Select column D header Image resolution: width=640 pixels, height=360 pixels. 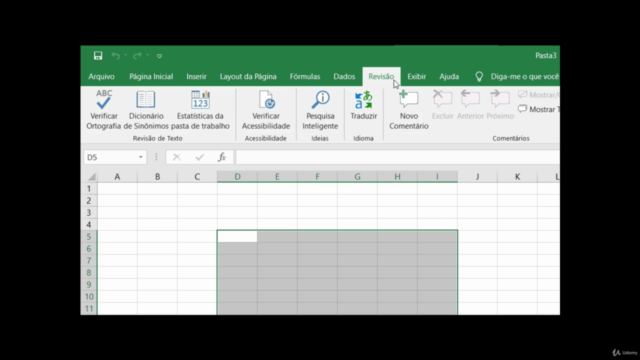click(x=237, y=177)
